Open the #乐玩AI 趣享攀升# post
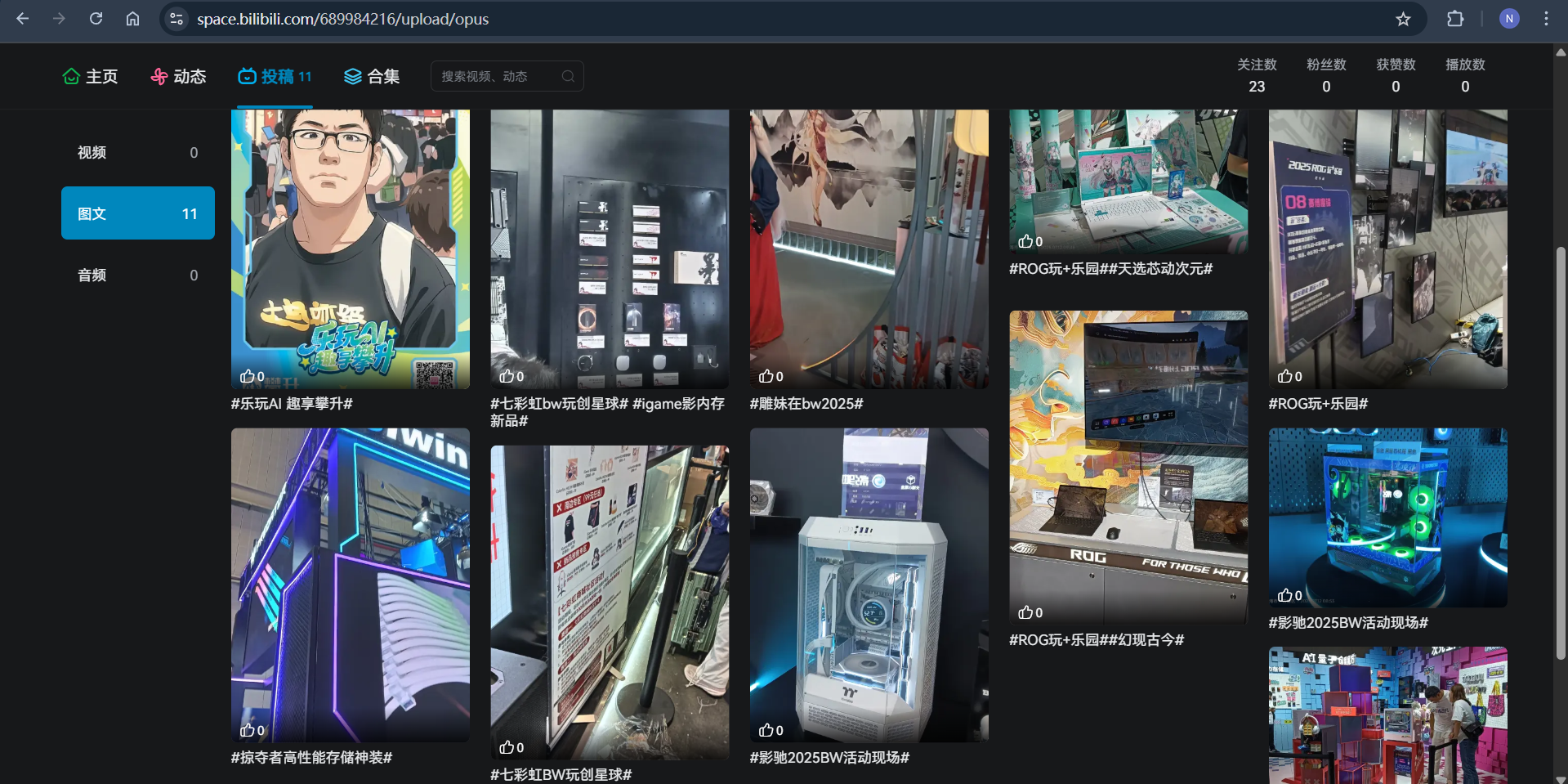Screen dimensions: 1568x784 350,245
